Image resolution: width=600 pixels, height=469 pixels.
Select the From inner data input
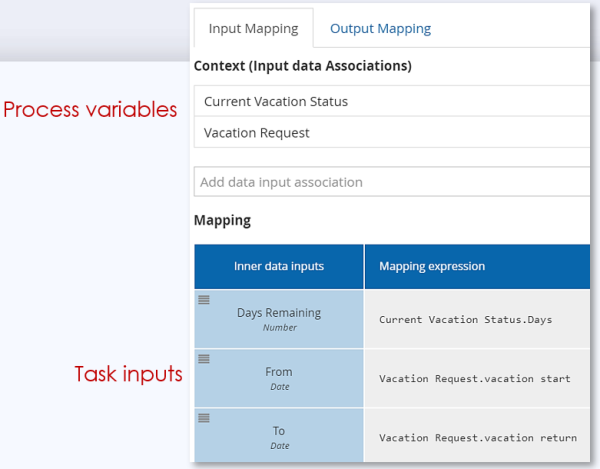point(279,372)
